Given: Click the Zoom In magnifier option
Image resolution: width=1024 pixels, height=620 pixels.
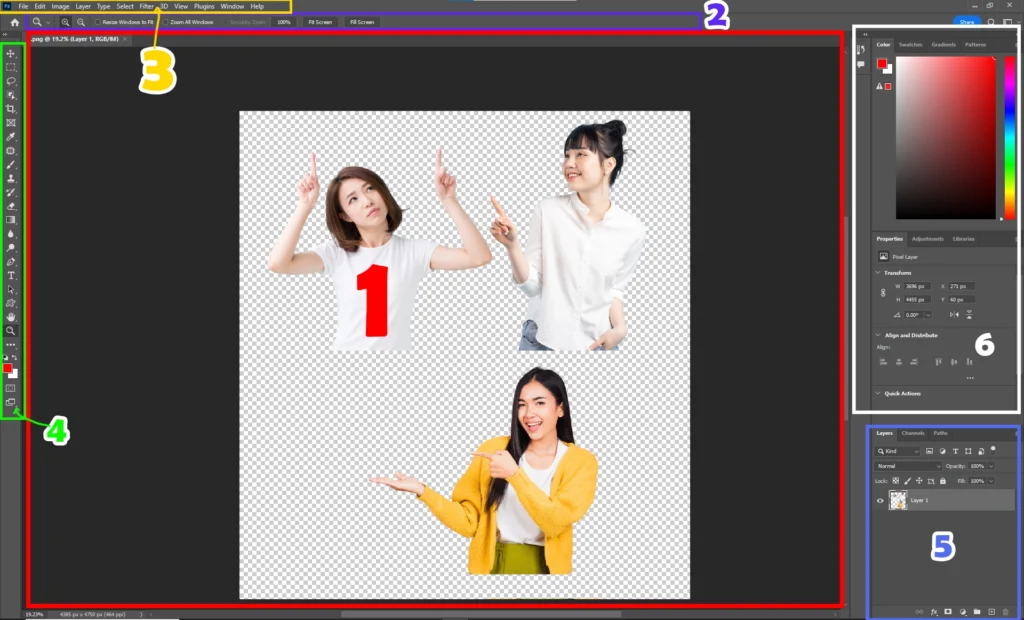Looking at the screenshot, I should point(65,22).
